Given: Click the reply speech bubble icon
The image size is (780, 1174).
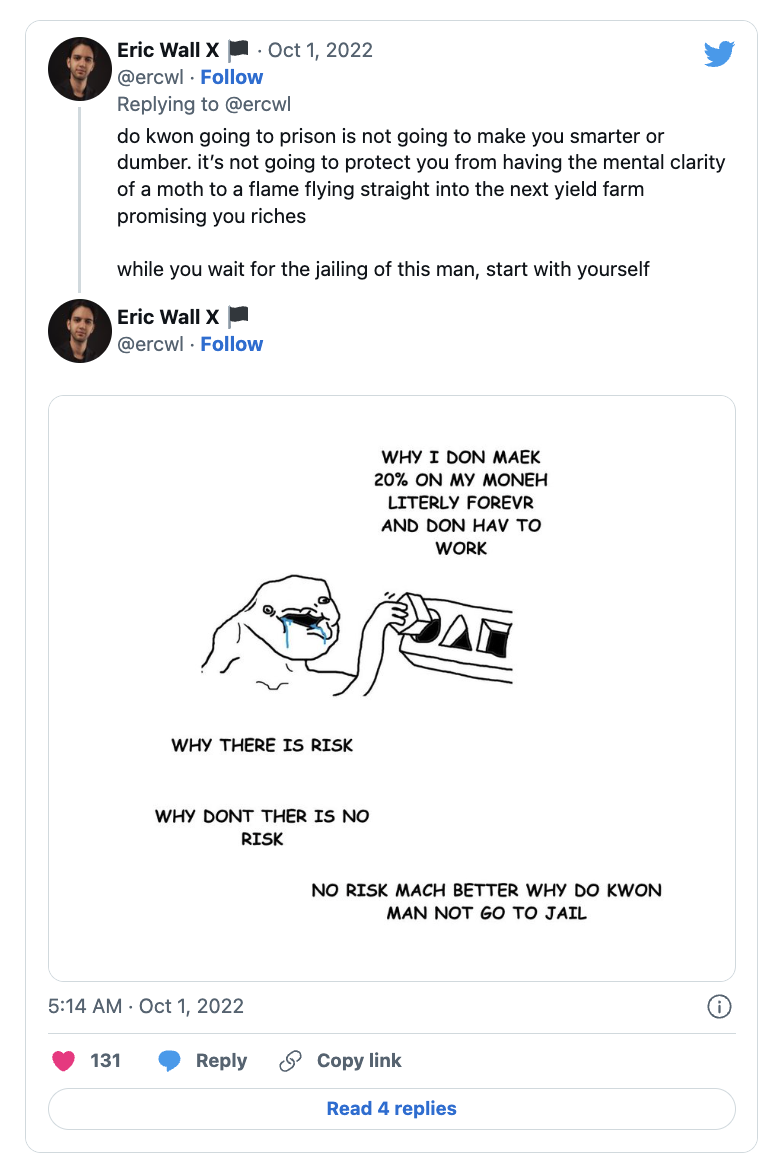Looking at the screenshot, I should (x=170, y=1061).
